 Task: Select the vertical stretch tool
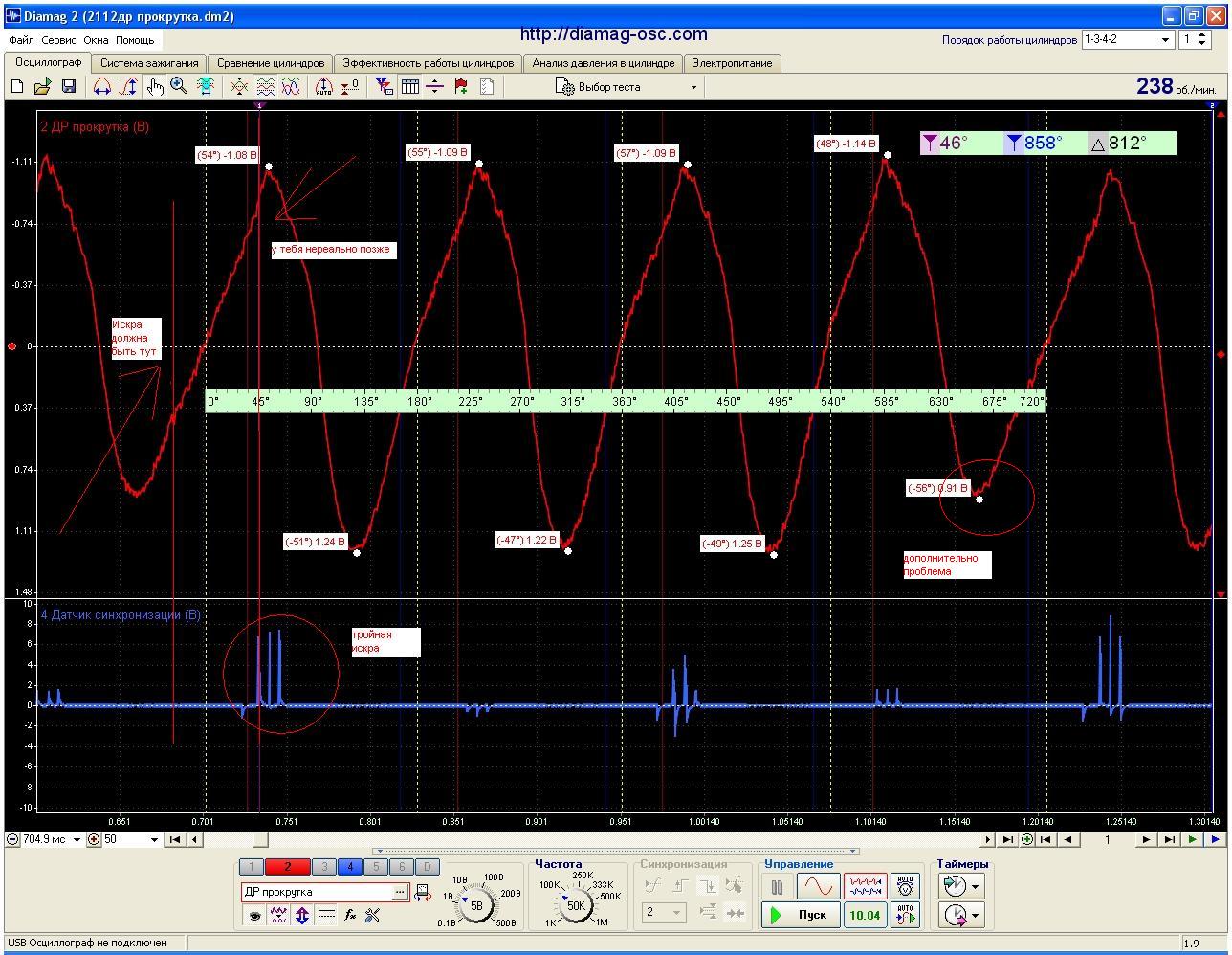click(x=128, y=87)
